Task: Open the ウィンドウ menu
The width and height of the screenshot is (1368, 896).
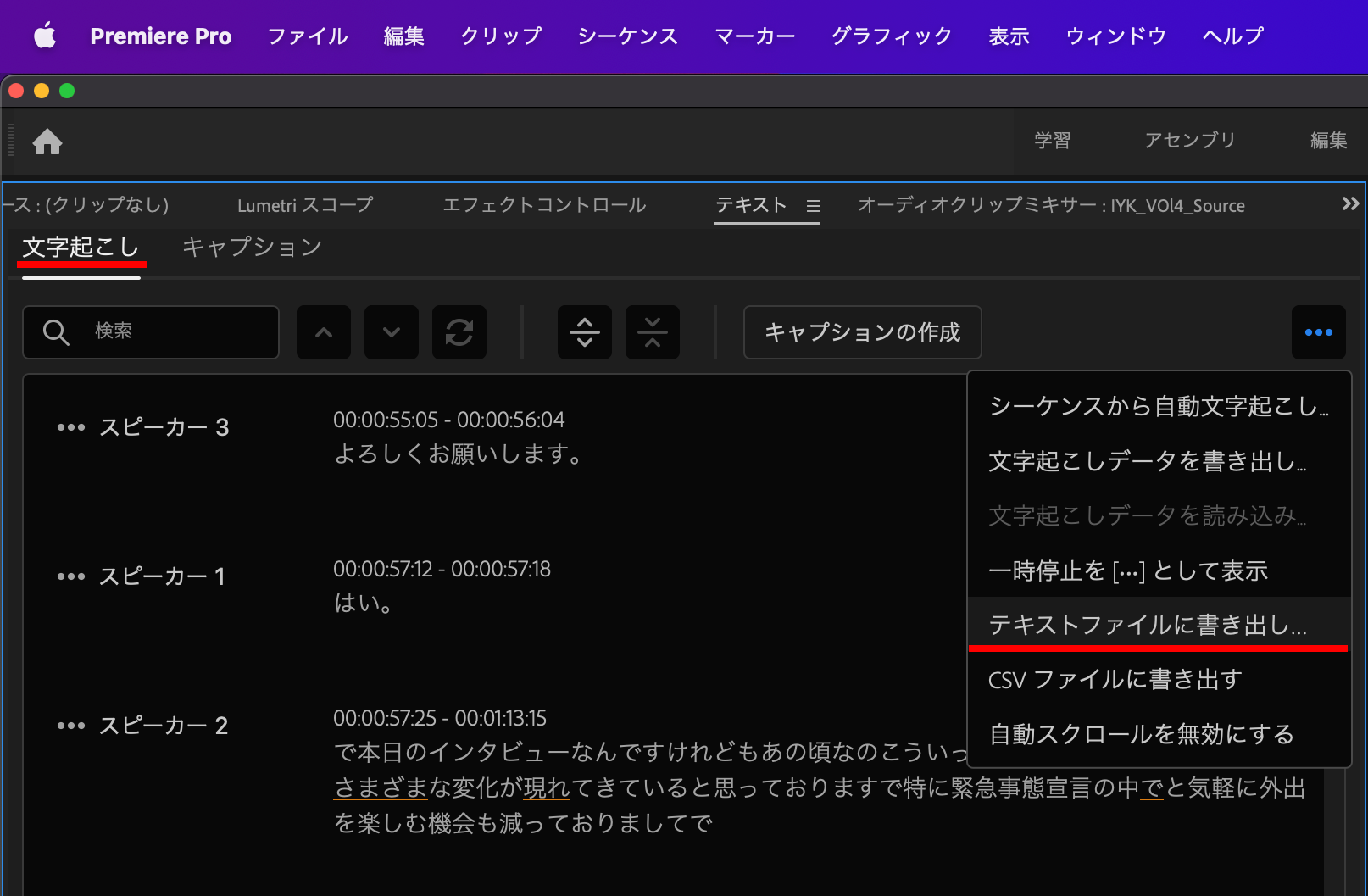Action: 1116,36
